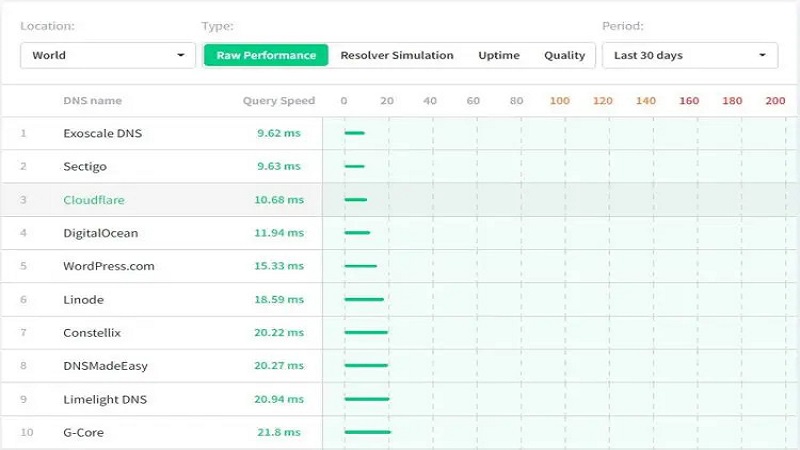Open the Exoscale DNS row entry
800x450 pixels.
[102, 133]
